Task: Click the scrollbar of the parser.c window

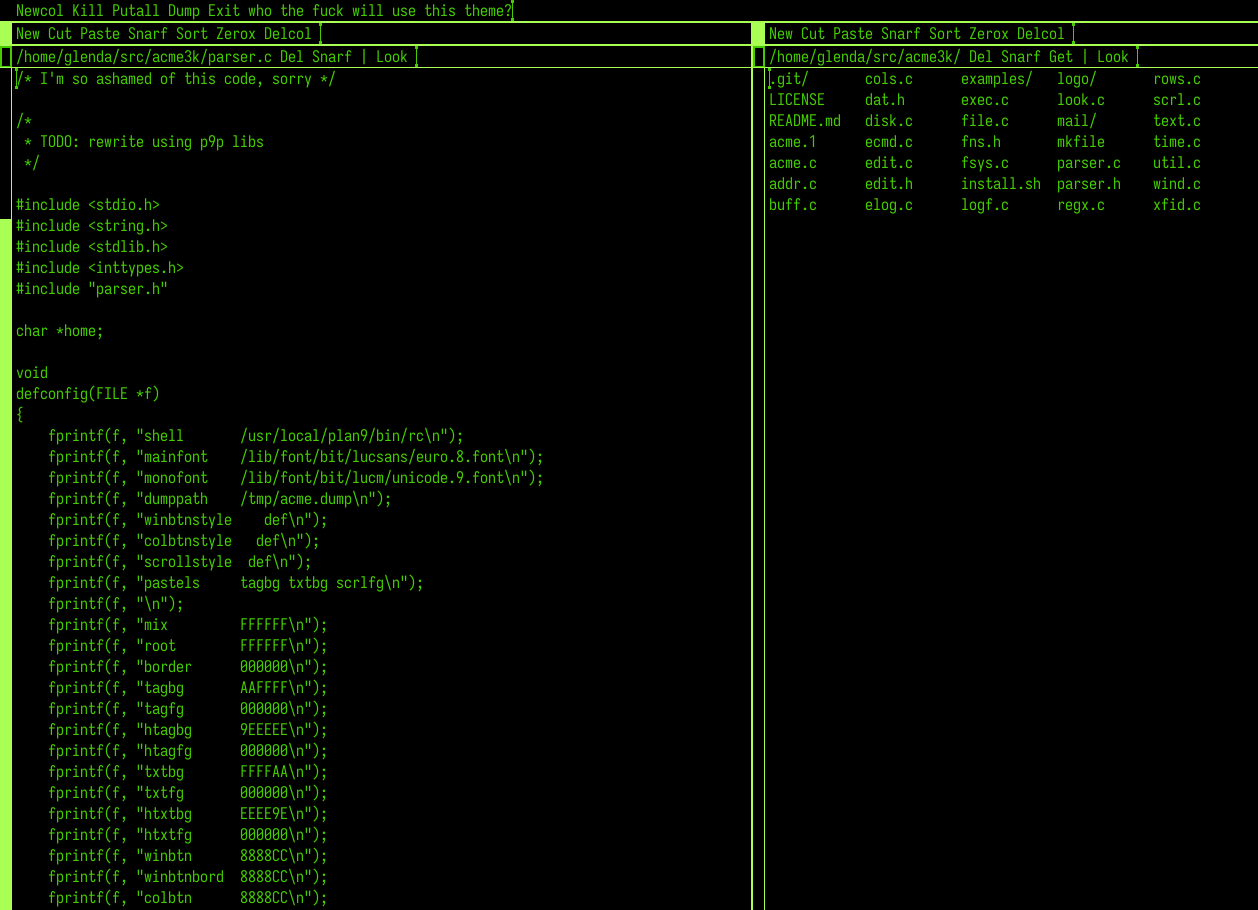Action: click(5, 489)
